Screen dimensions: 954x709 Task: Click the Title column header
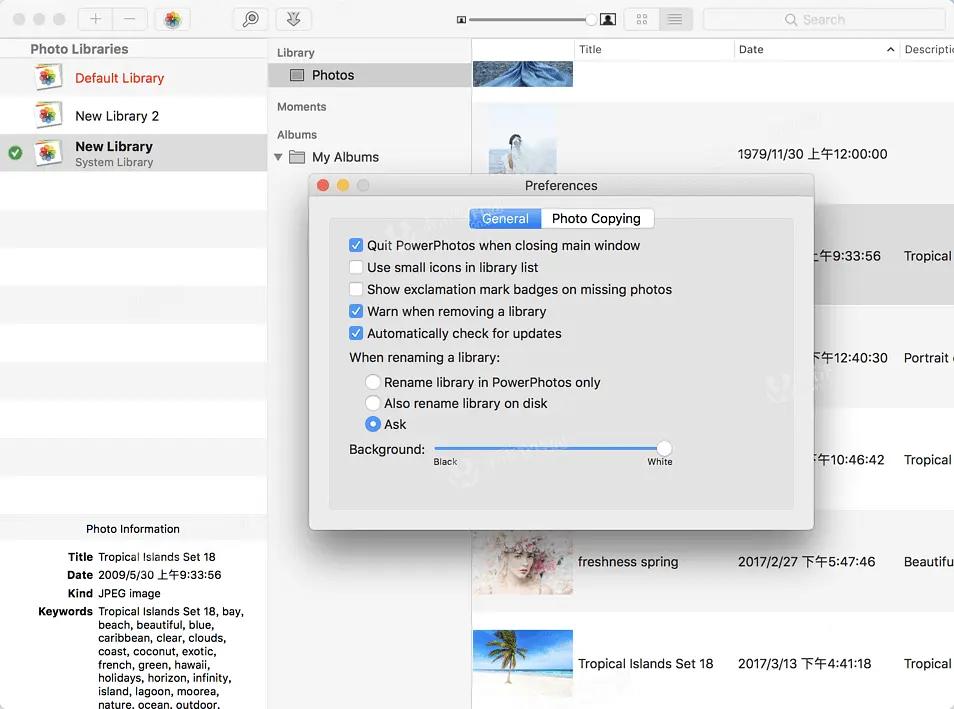click(x=653, y=49)
